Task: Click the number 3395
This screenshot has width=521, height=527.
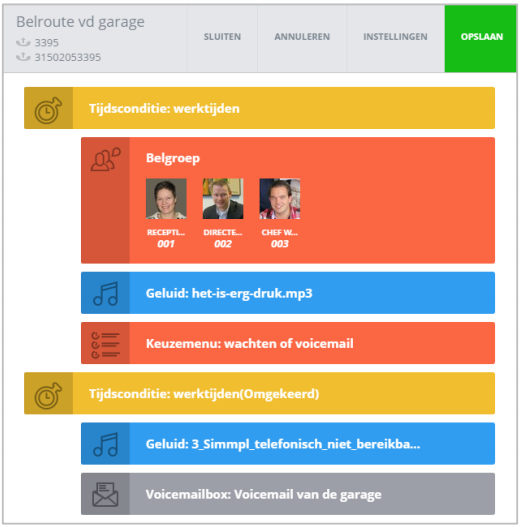Action: [x=47, y=43]
